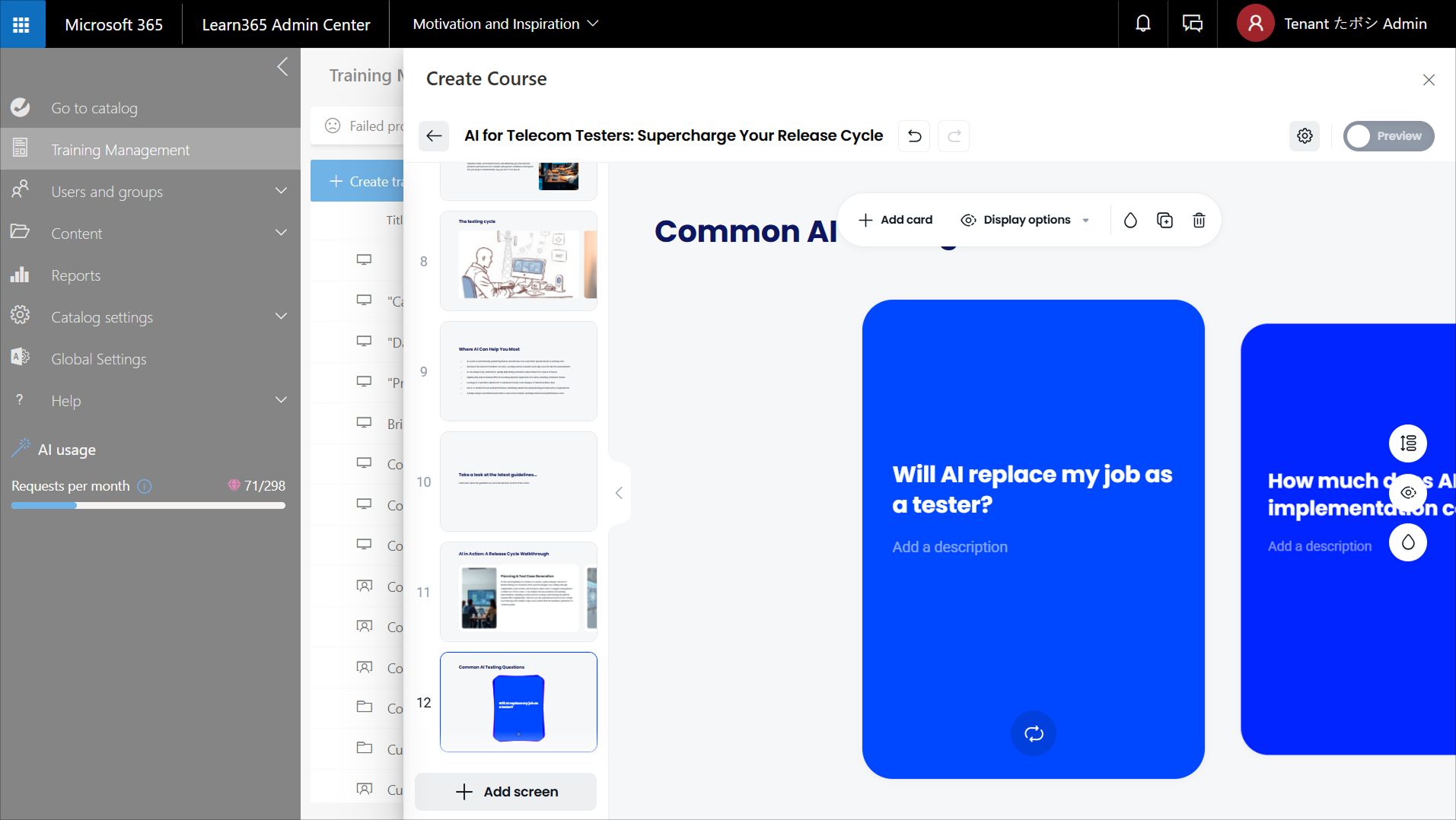
Task: Toggle the eye visibility button on second card
Action: (x=1408, y=493)
